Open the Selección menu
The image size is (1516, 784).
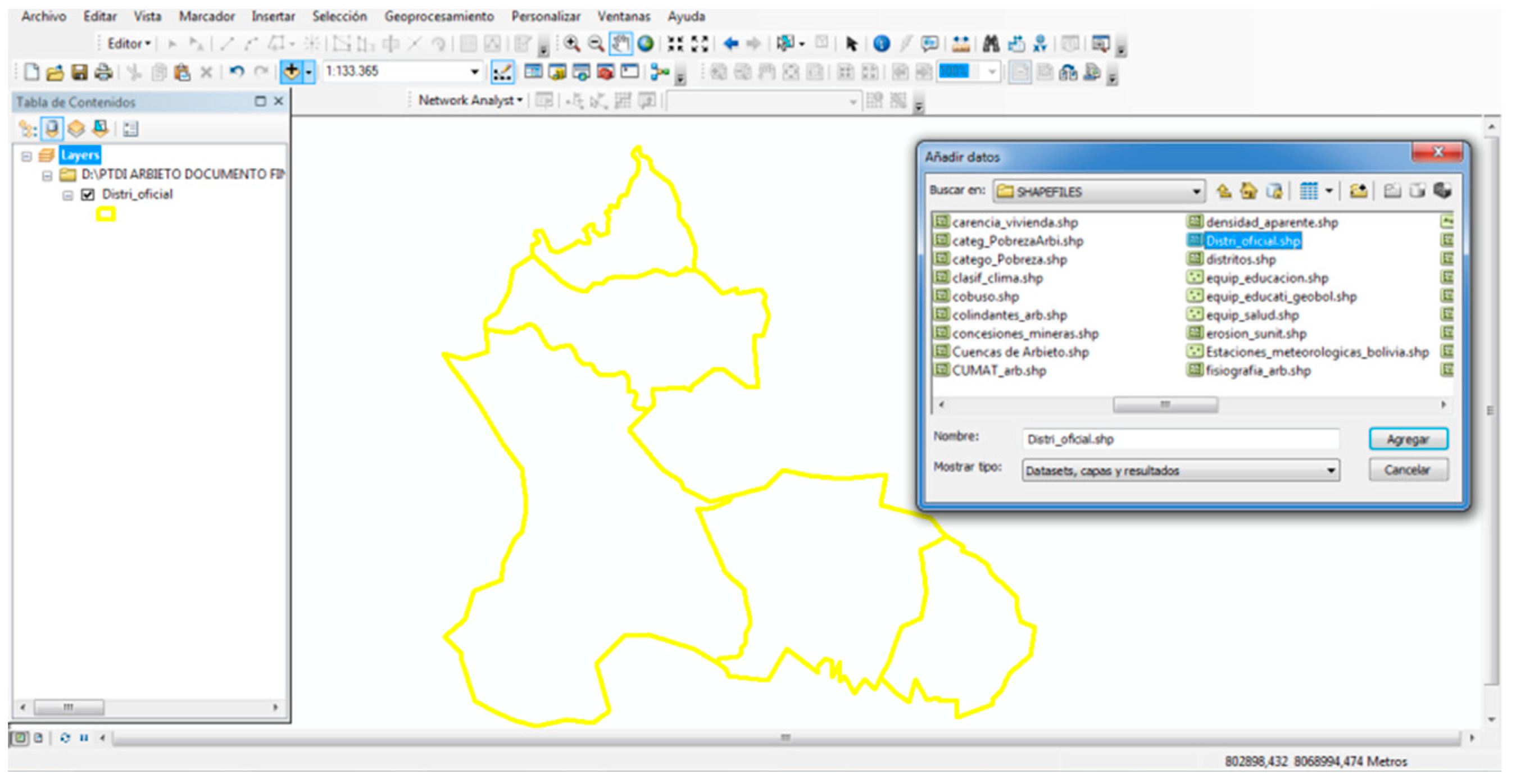pyautogui.click(x=339, y=16)
